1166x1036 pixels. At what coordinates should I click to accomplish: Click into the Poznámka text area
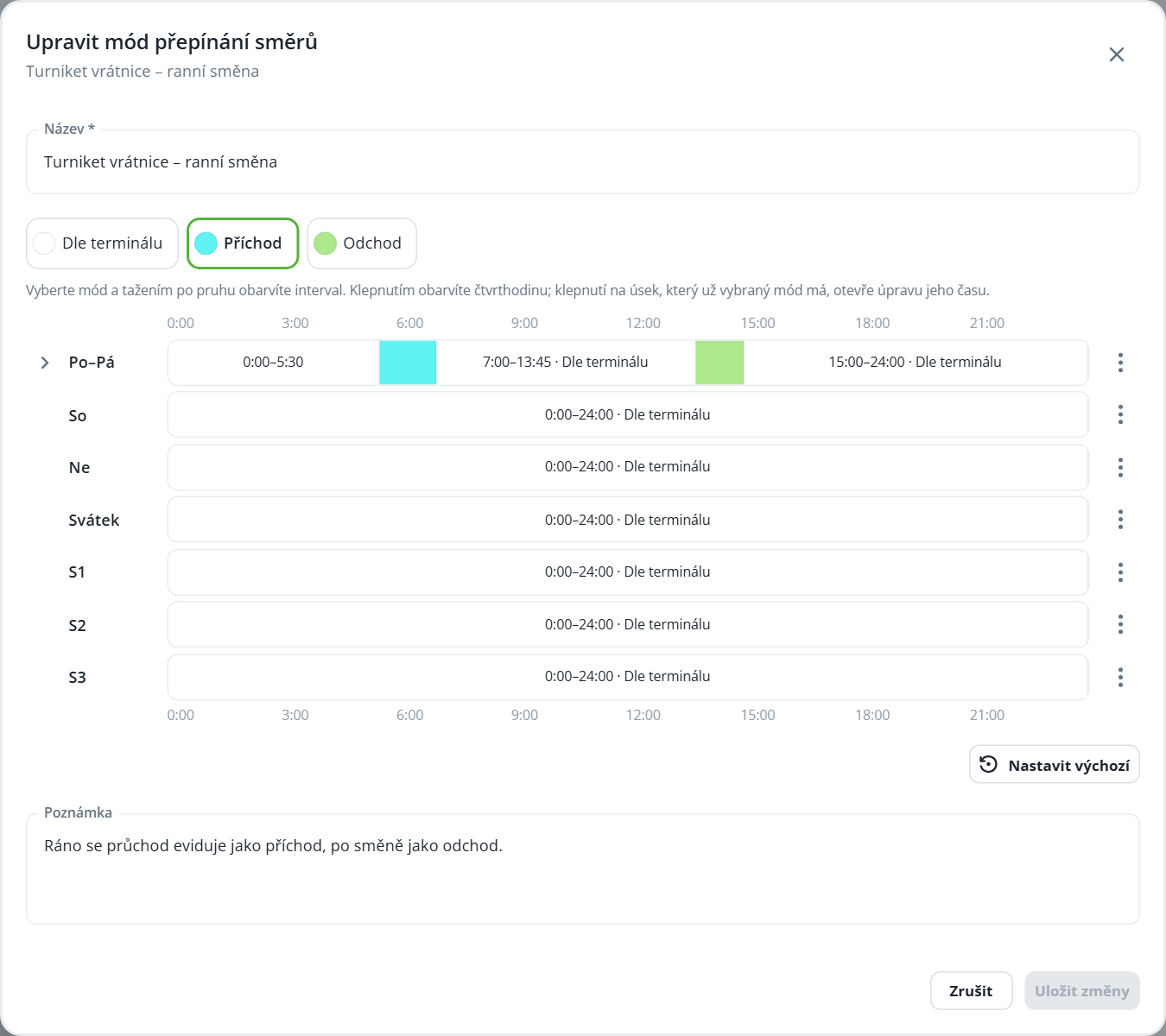[583, 869]
